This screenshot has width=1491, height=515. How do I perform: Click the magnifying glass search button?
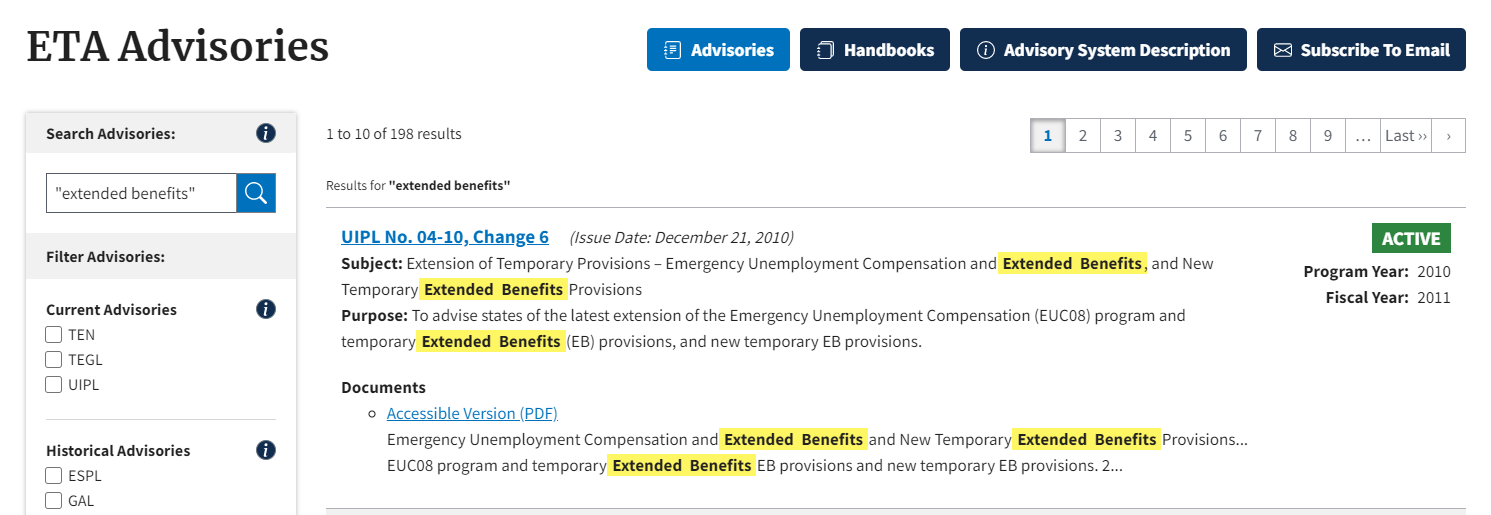click(x=256, y=193)
